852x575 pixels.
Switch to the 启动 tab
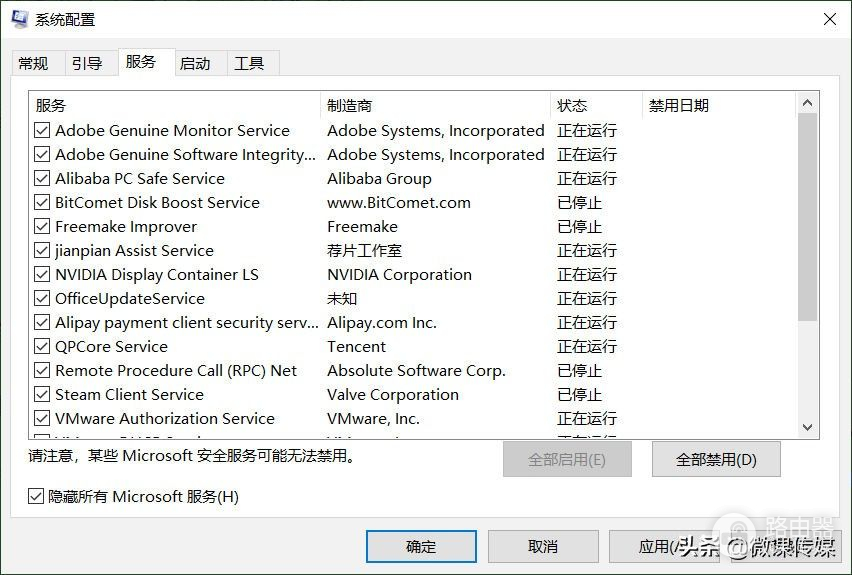[195, 63]
